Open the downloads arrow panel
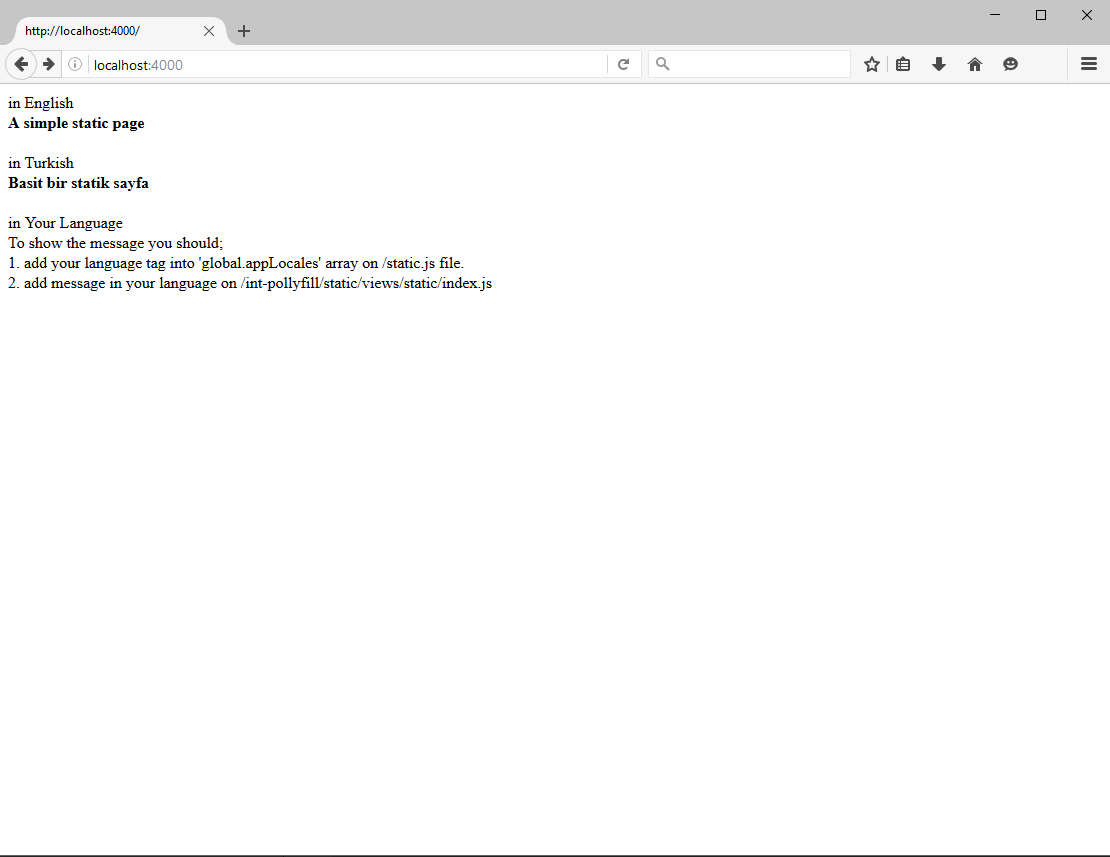Screen dimensions: 1110x857 click(x=939, y=64)
